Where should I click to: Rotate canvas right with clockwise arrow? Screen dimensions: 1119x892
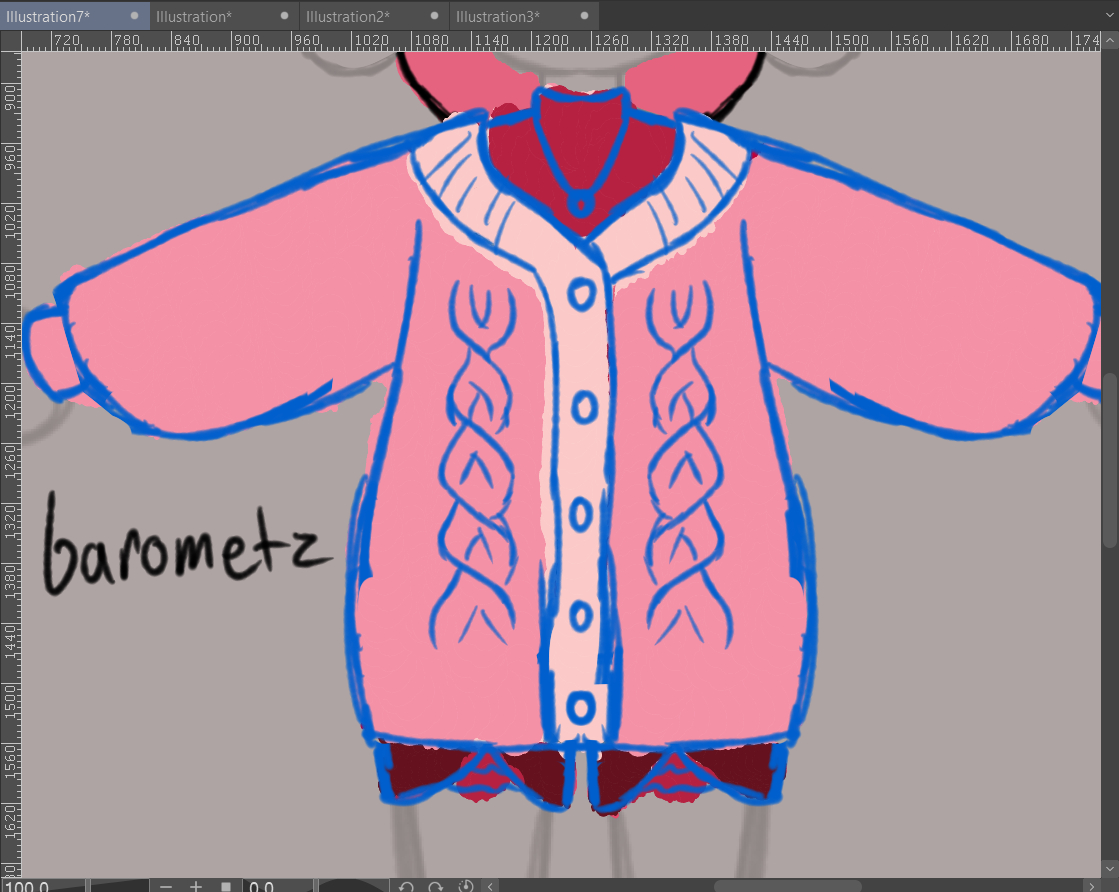436,886
